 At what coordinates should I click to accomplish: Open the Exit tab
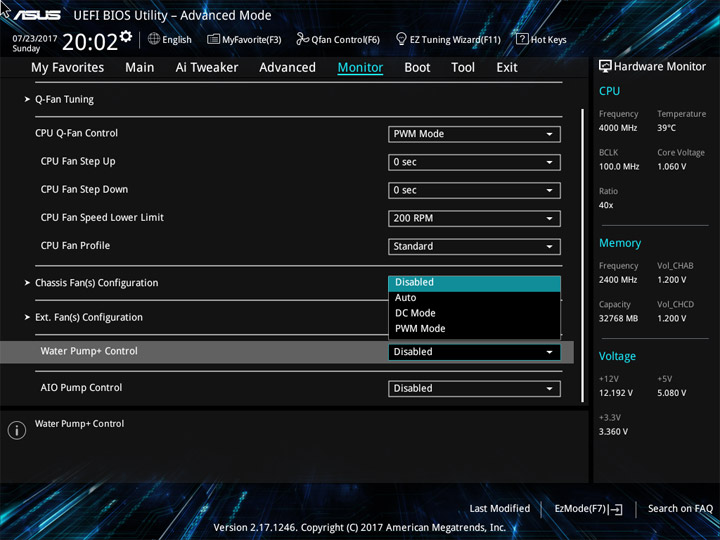click(507, 68)
